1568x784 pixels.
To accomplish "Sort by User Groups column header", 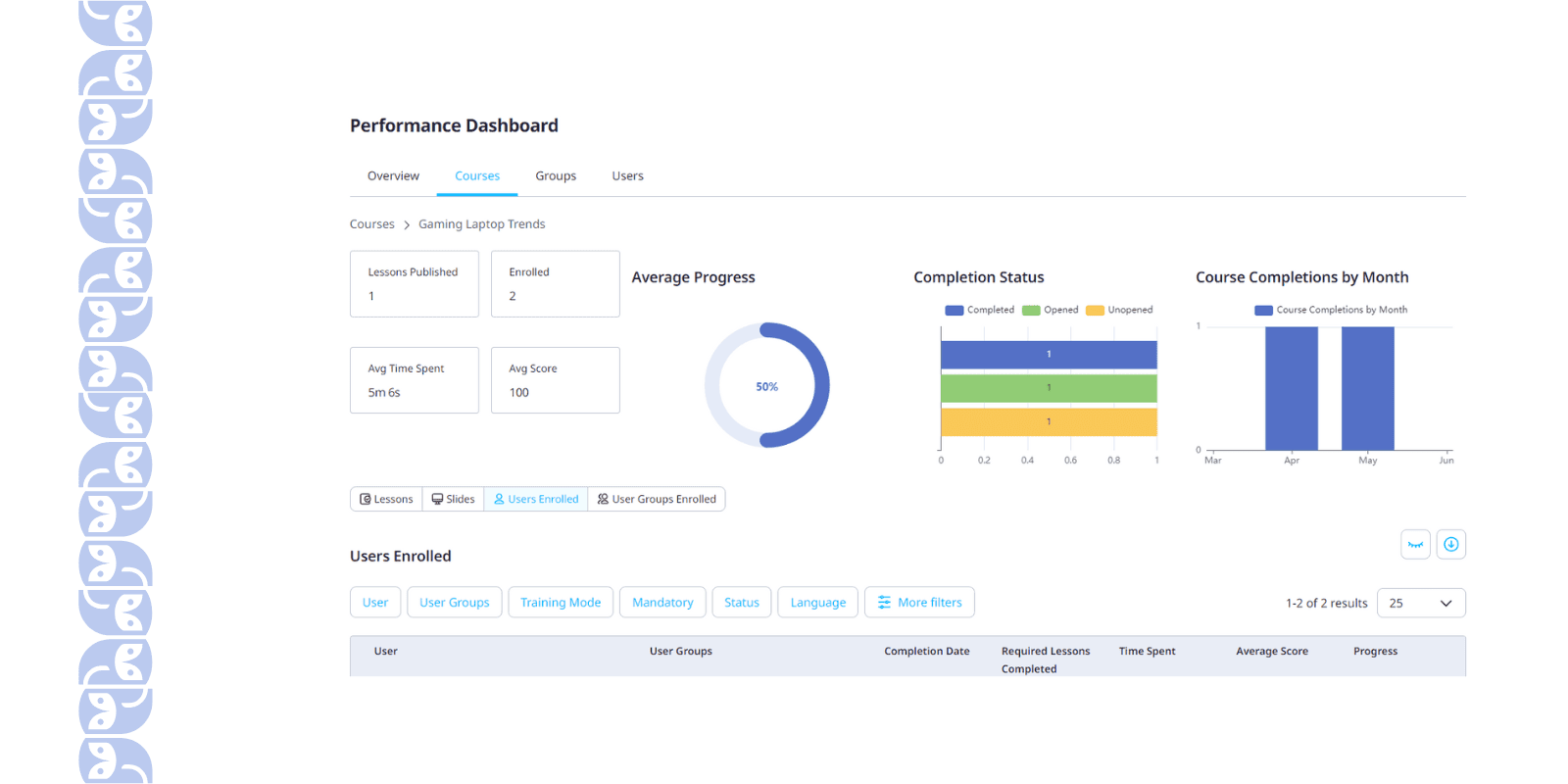I will [680, 652].
